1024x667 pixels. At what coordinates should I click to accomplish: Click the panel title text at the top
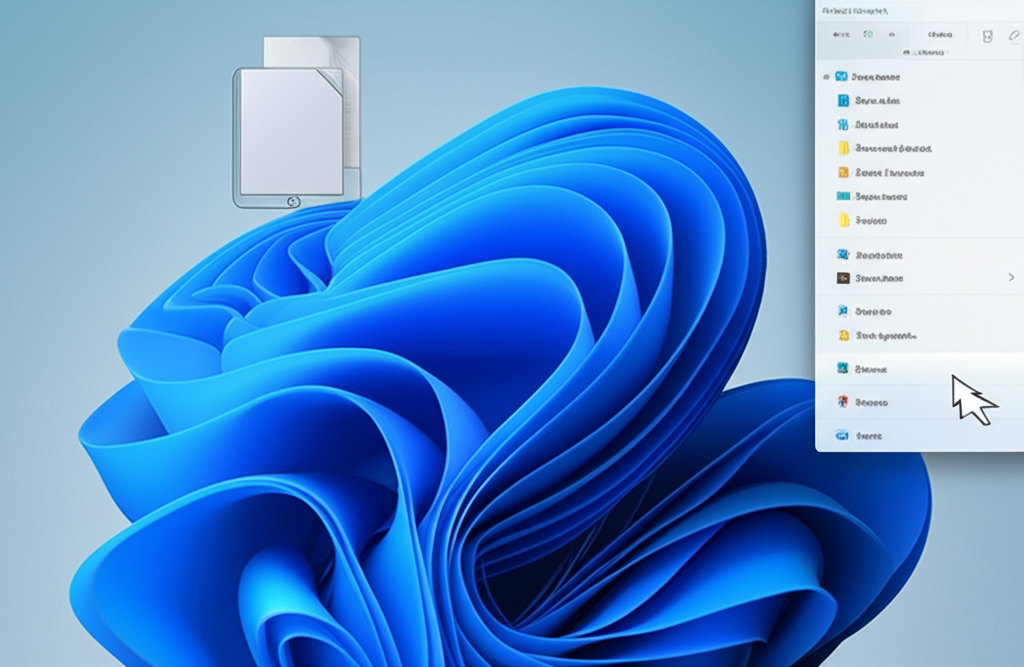(x=854, y=10)
